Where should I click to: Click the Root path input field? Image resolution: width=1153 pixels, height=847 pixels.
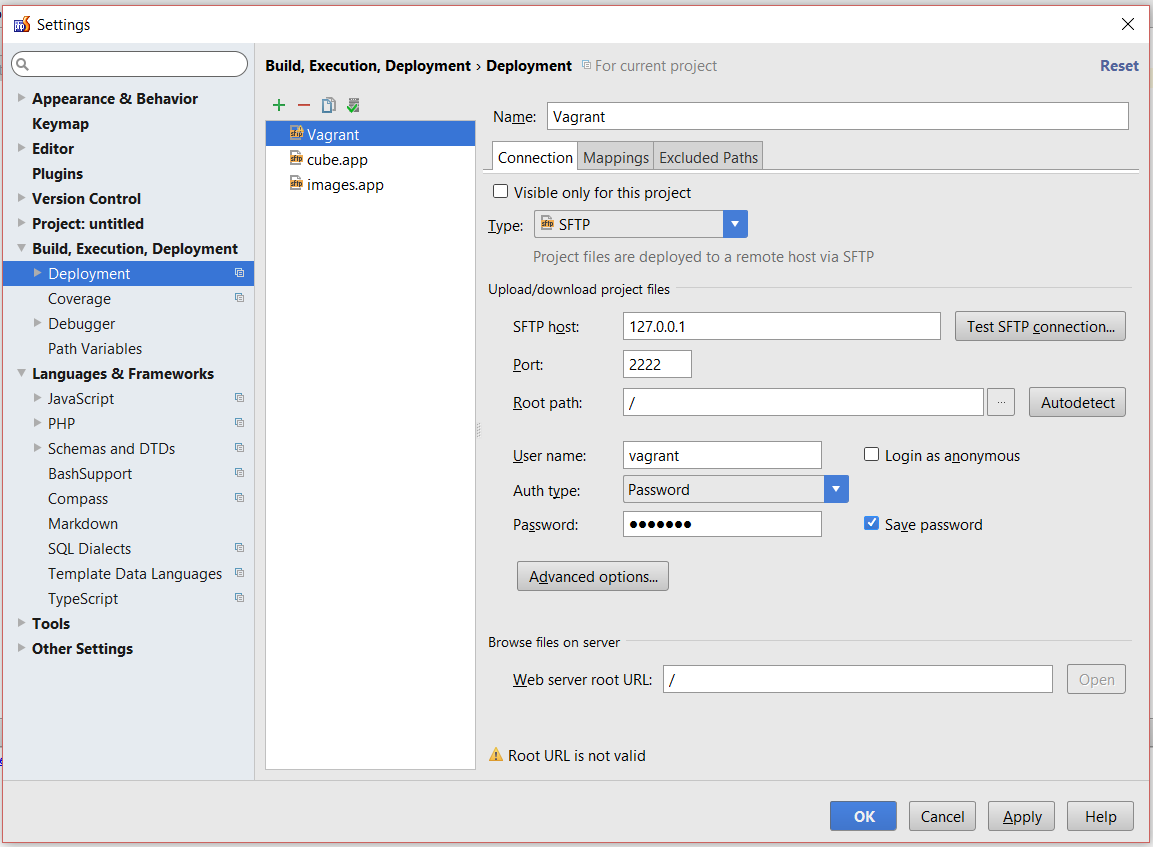(x=803, y=402)
